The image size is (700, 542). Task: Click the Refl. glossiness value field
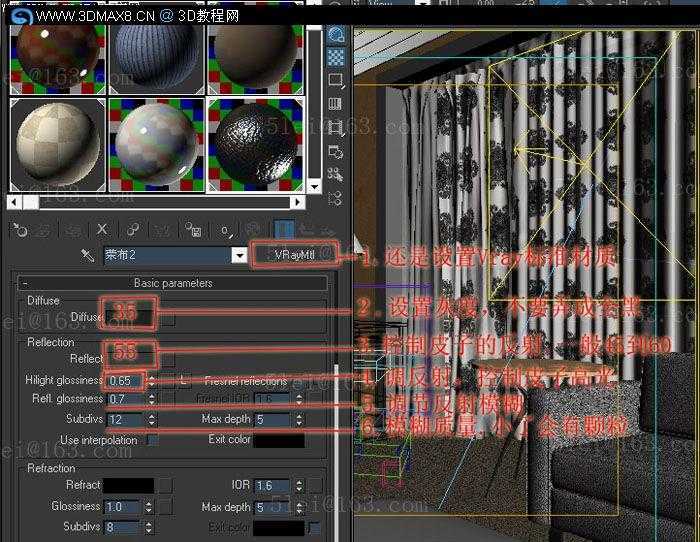[125, 399]
